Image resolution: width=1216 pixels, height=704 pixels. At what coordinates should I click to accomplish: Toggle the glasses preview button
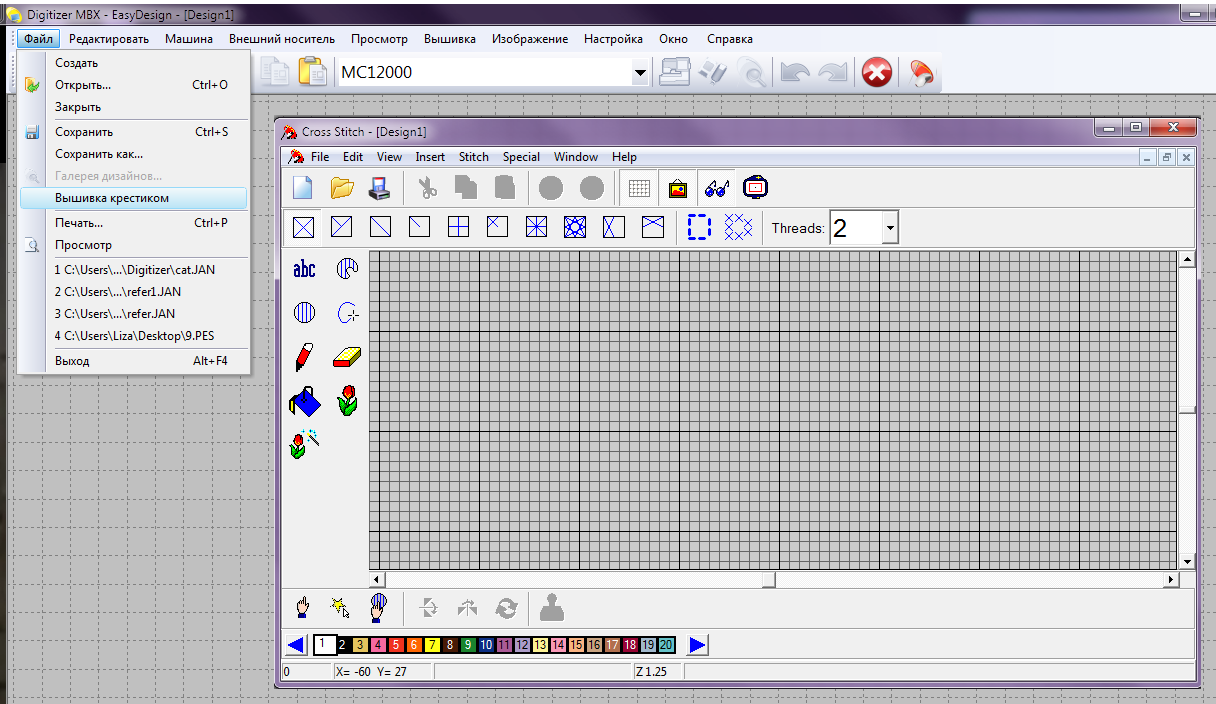[x=716, y=188]
